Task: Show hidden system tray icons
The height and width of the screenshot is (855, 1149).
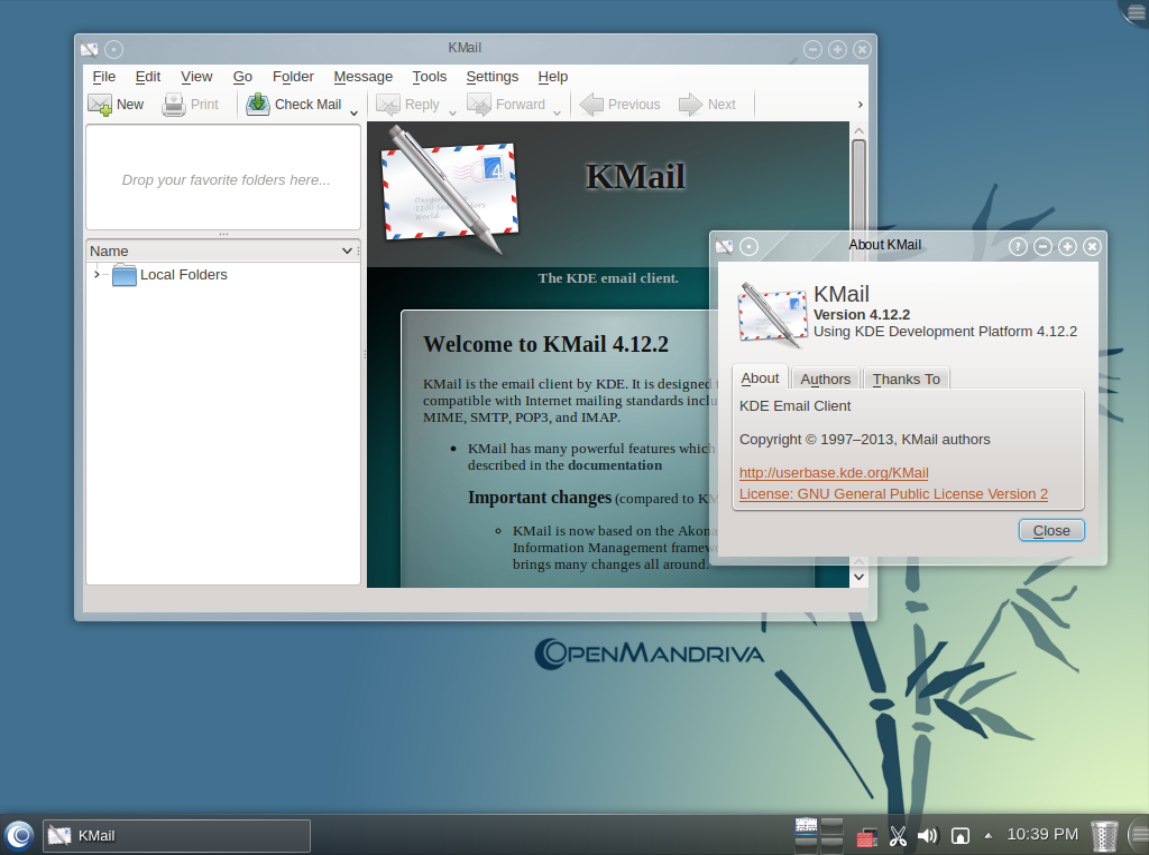Action: [x=989, y=835]
